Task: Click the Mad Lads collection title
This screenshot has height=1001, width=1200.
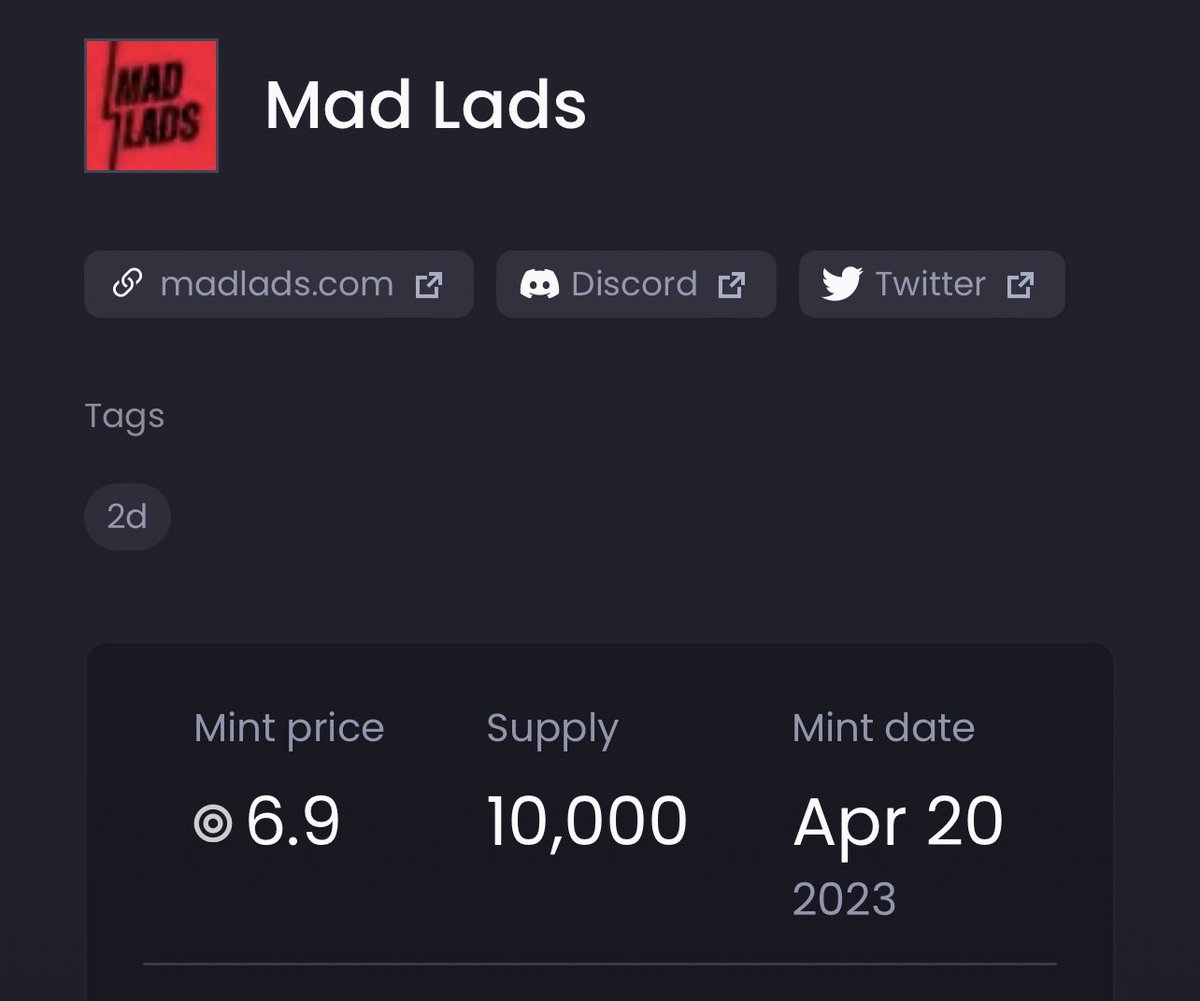Action: pos(425,105)
